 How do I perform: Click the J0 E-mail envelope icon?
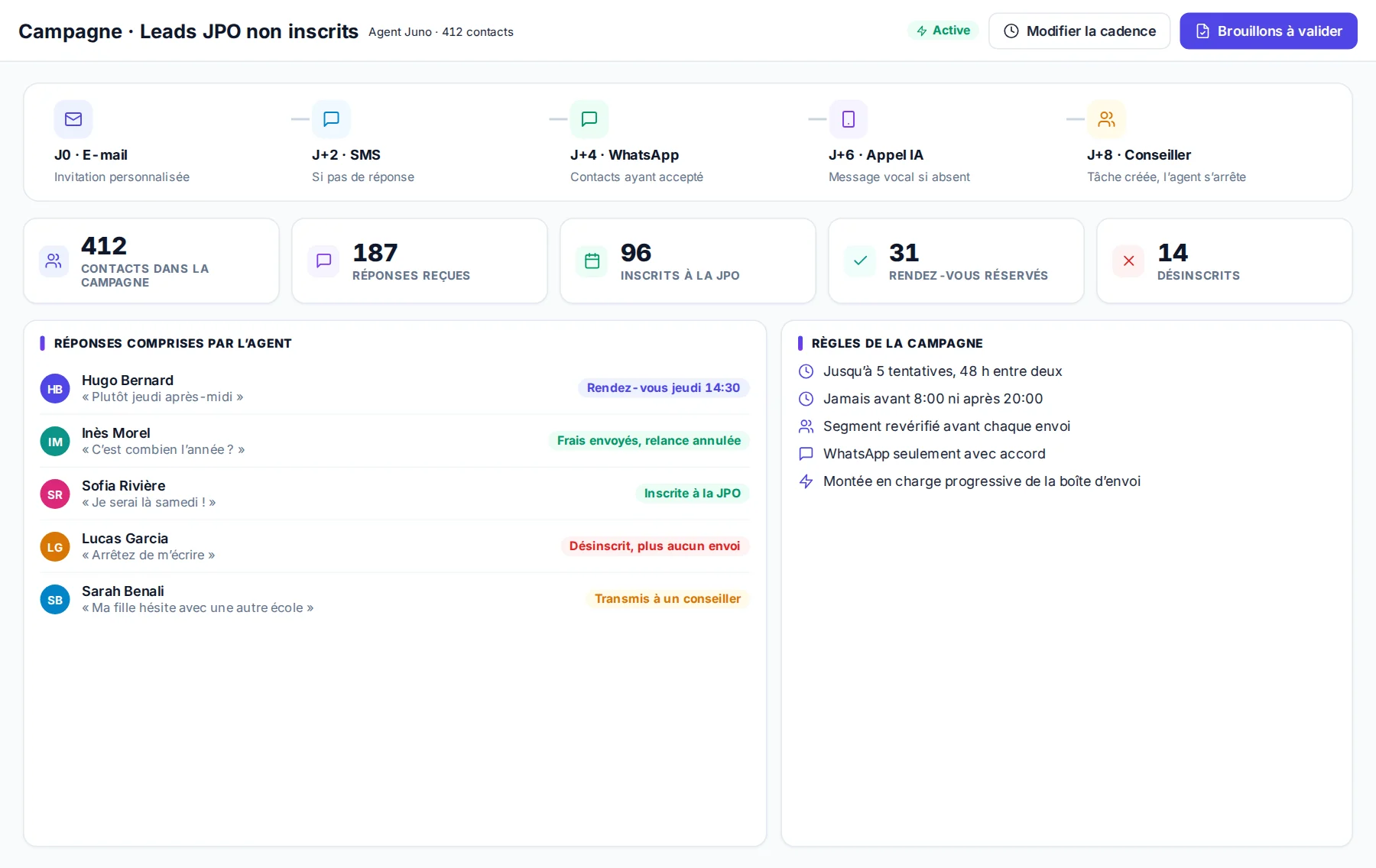pos(73,119)
